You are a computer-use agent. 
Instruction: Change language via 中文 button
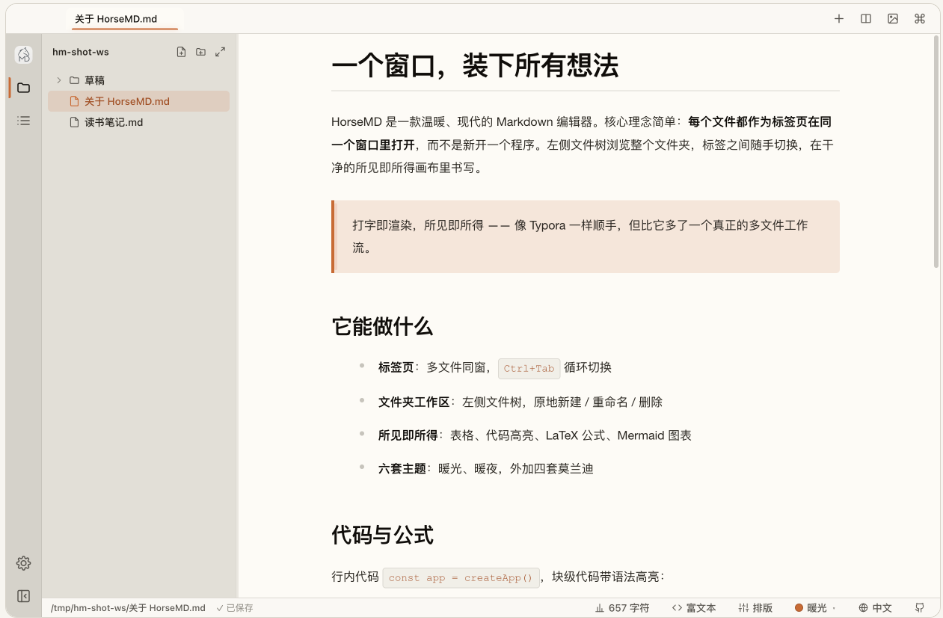(875, 608)
